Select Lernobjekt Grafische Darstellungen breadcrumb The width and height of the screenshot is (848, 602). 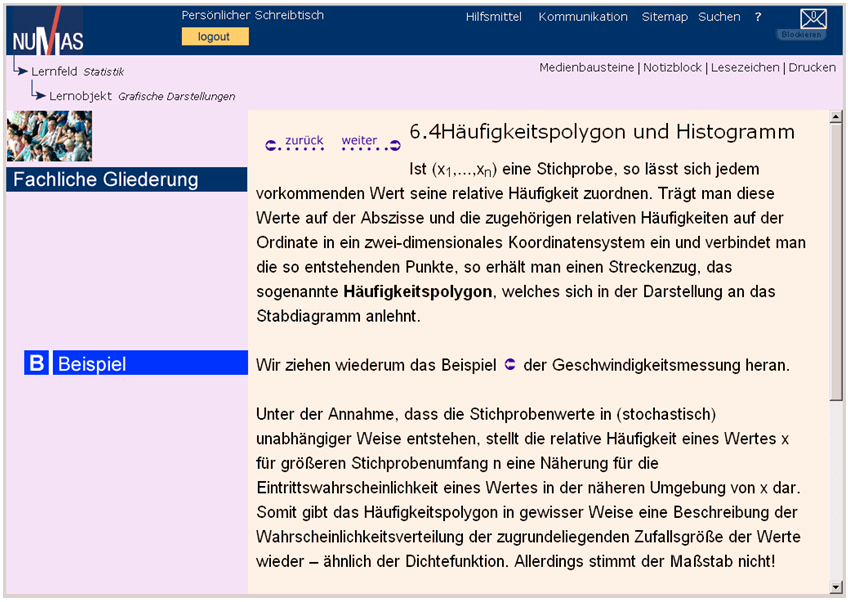142,96
